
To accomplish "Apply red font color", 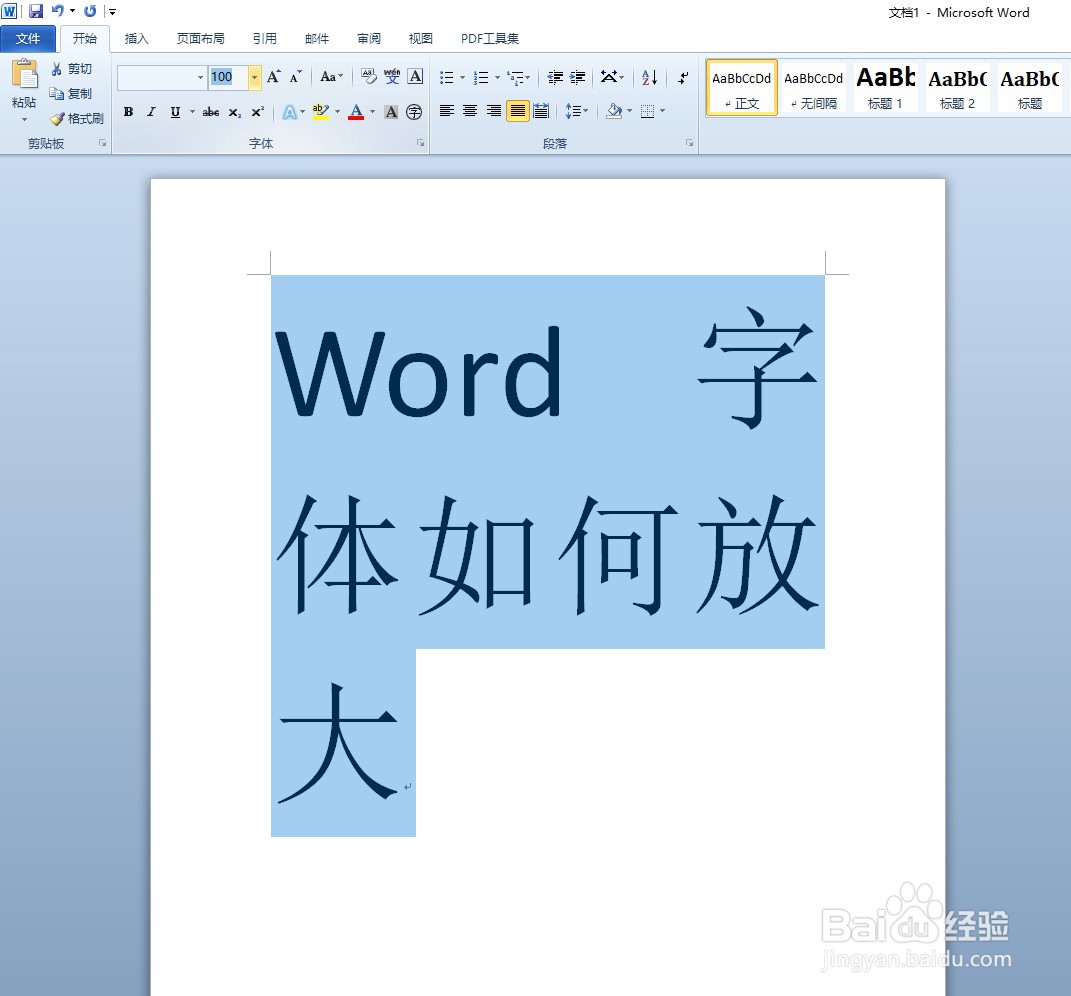I will [x=356, y=112].
